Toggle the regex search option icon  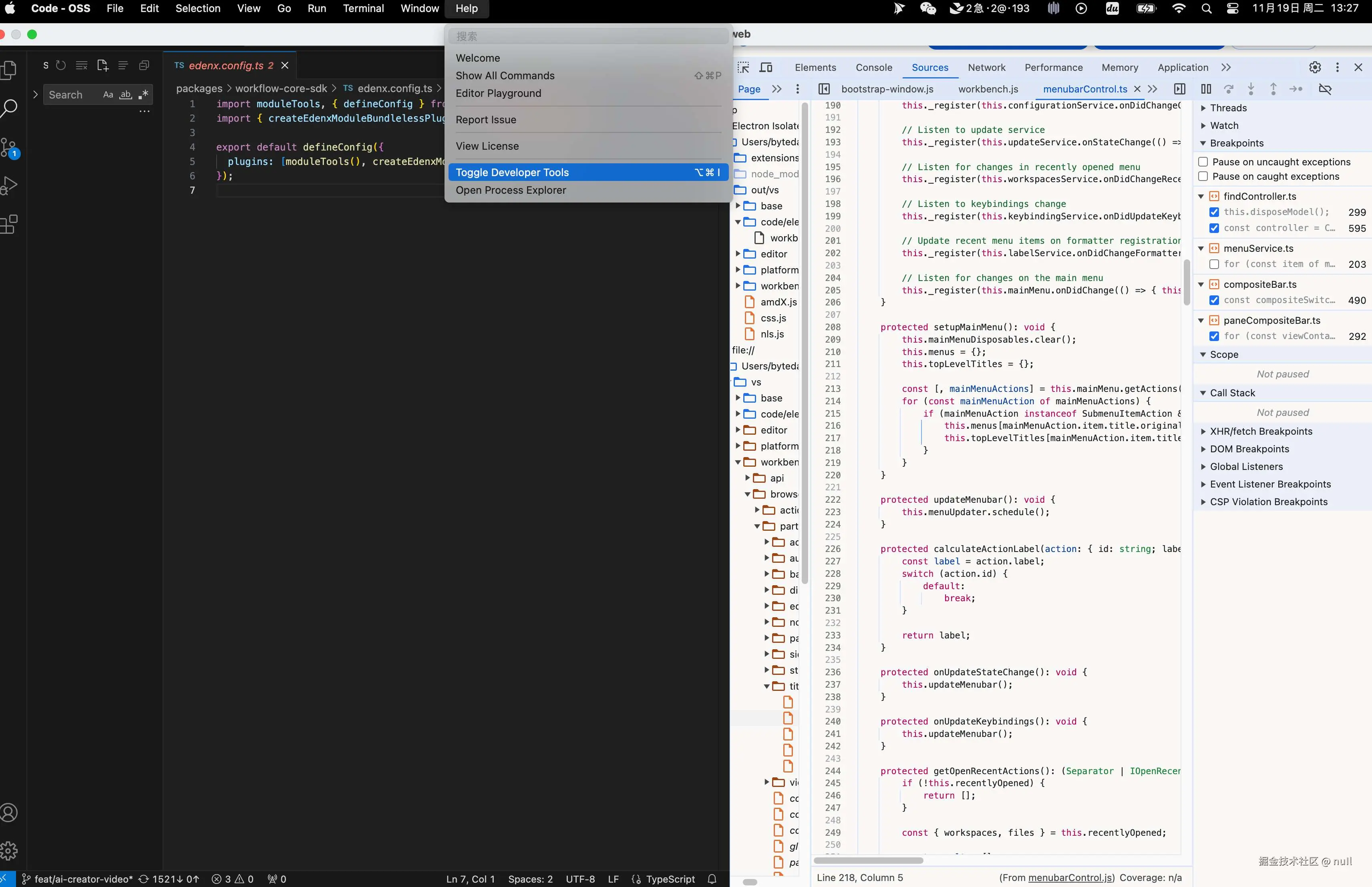point(143,94)
